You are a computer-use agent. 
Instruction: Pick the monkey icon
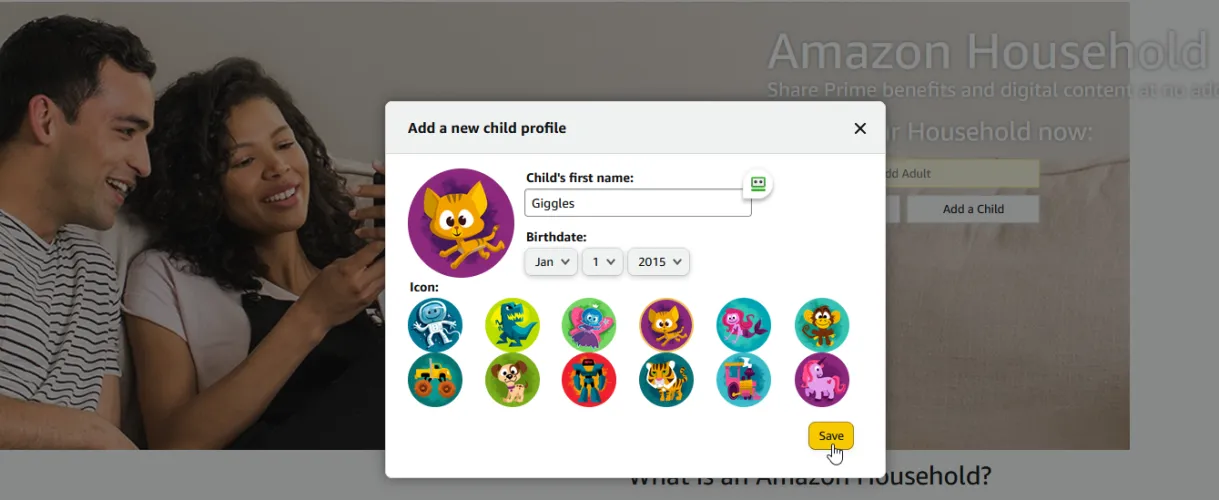tap(822, 325)
